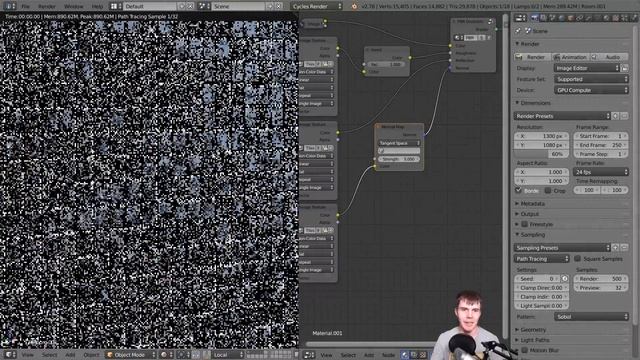
Task: Add a new scene with plus button
Action: [x=270, y=7]
